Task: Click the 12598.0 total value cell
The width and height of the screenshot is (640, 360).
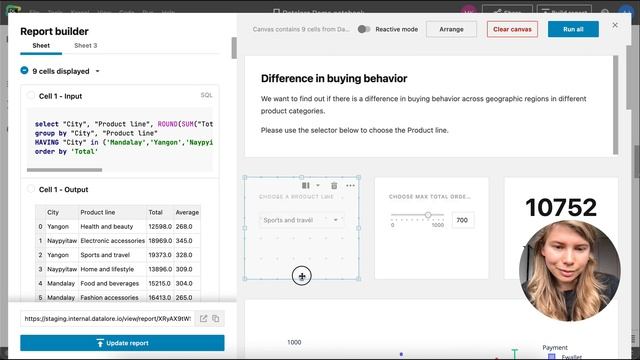Action: click(x=160, y=227)
